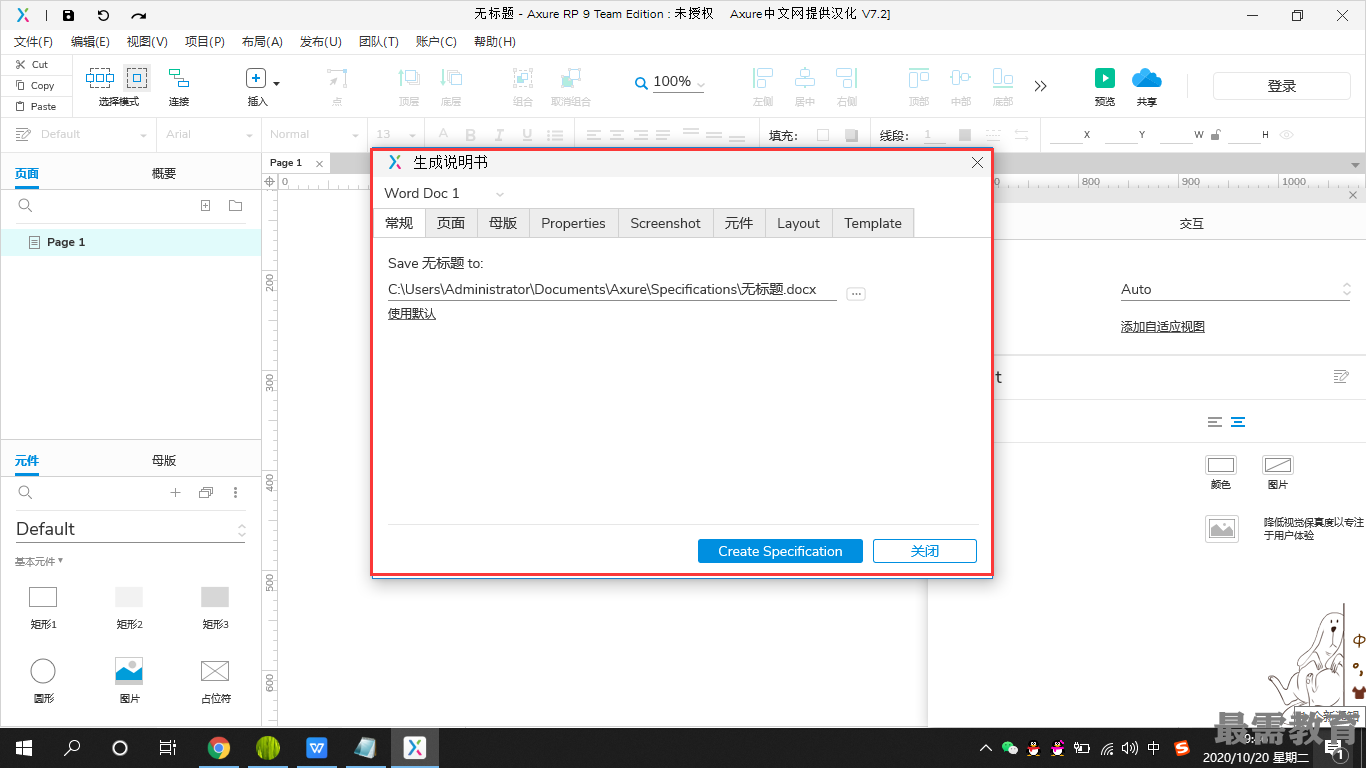
Task: Click the 关闭 button in dialog
Action: click(925, 551)
